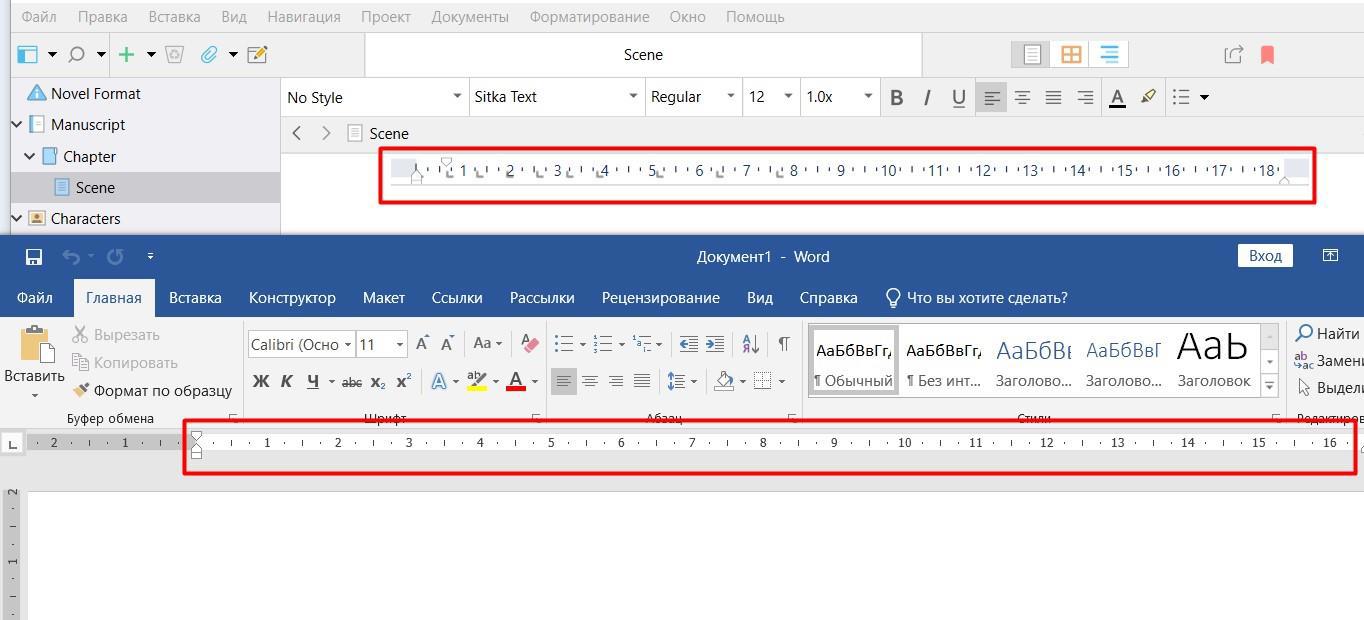Click the show paragraph marks icon

[784, 344]
